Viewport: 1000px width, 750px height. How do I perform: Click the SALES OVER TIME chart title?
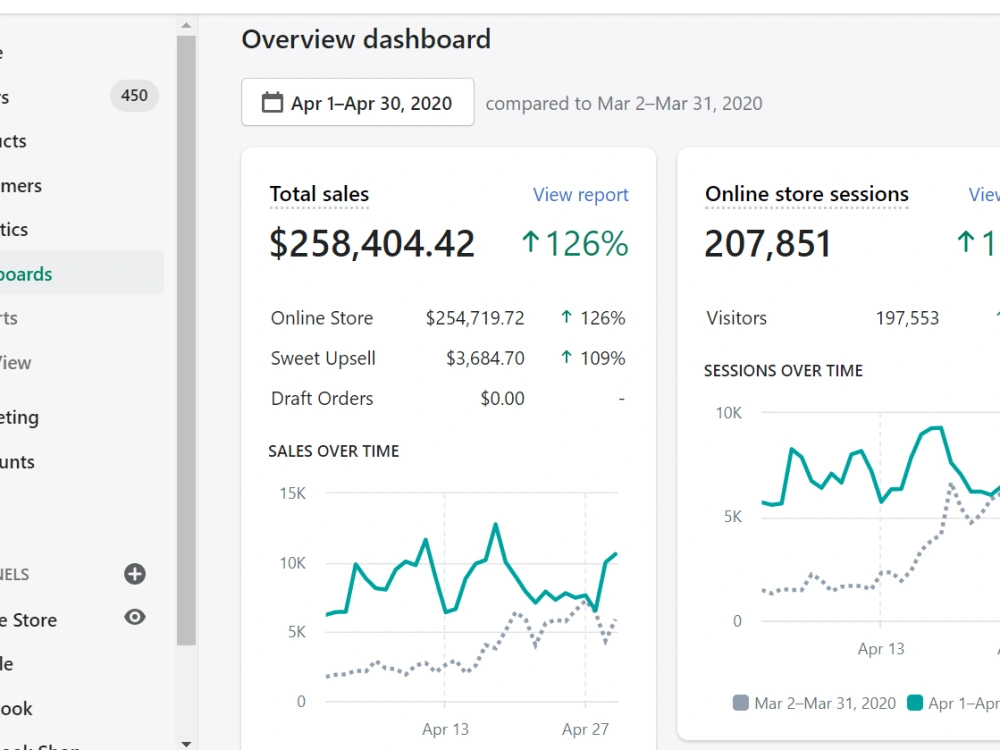click(334, 451)
